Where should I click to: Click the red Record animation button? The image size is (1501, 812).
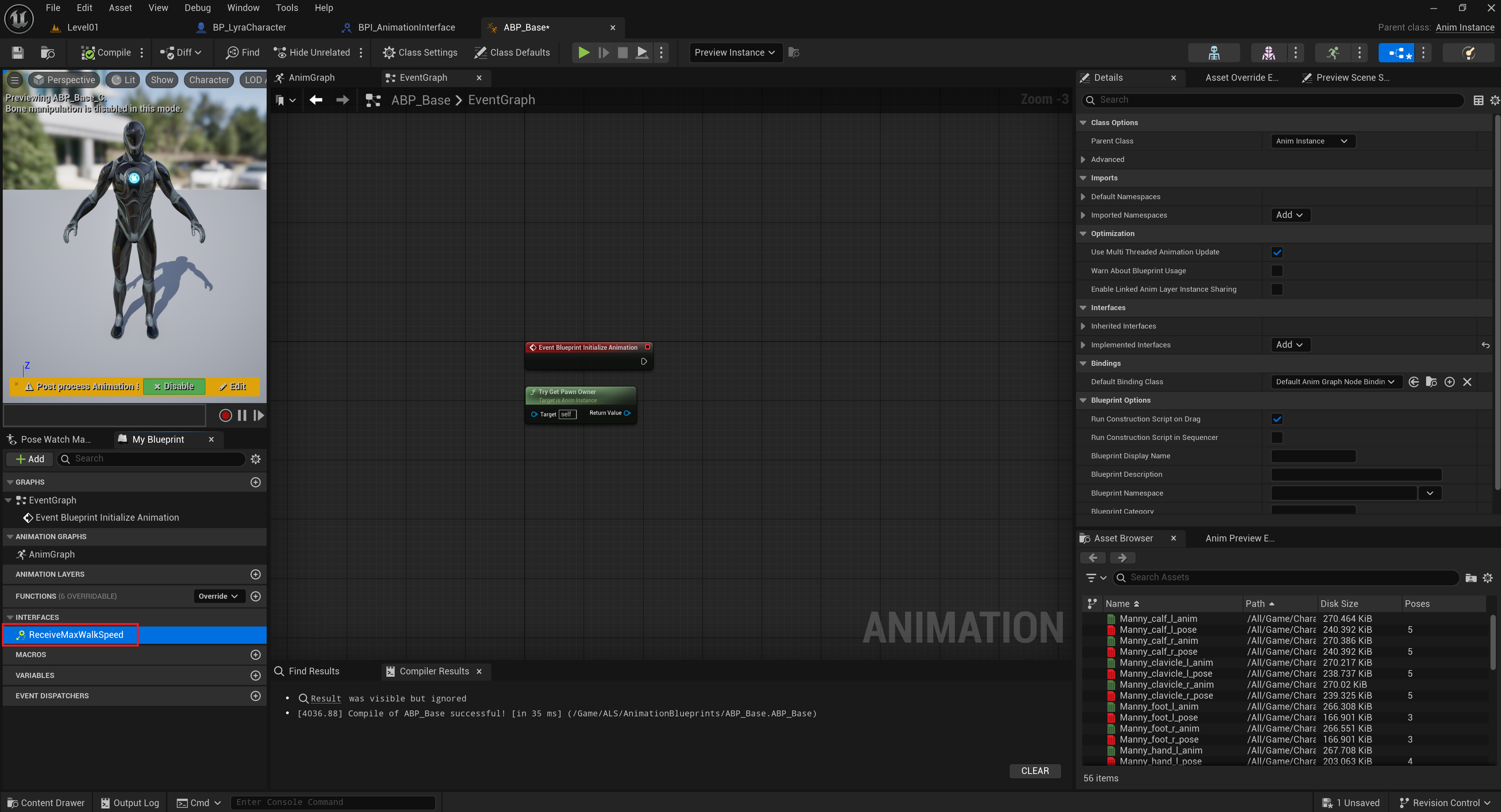coord(225,415)
